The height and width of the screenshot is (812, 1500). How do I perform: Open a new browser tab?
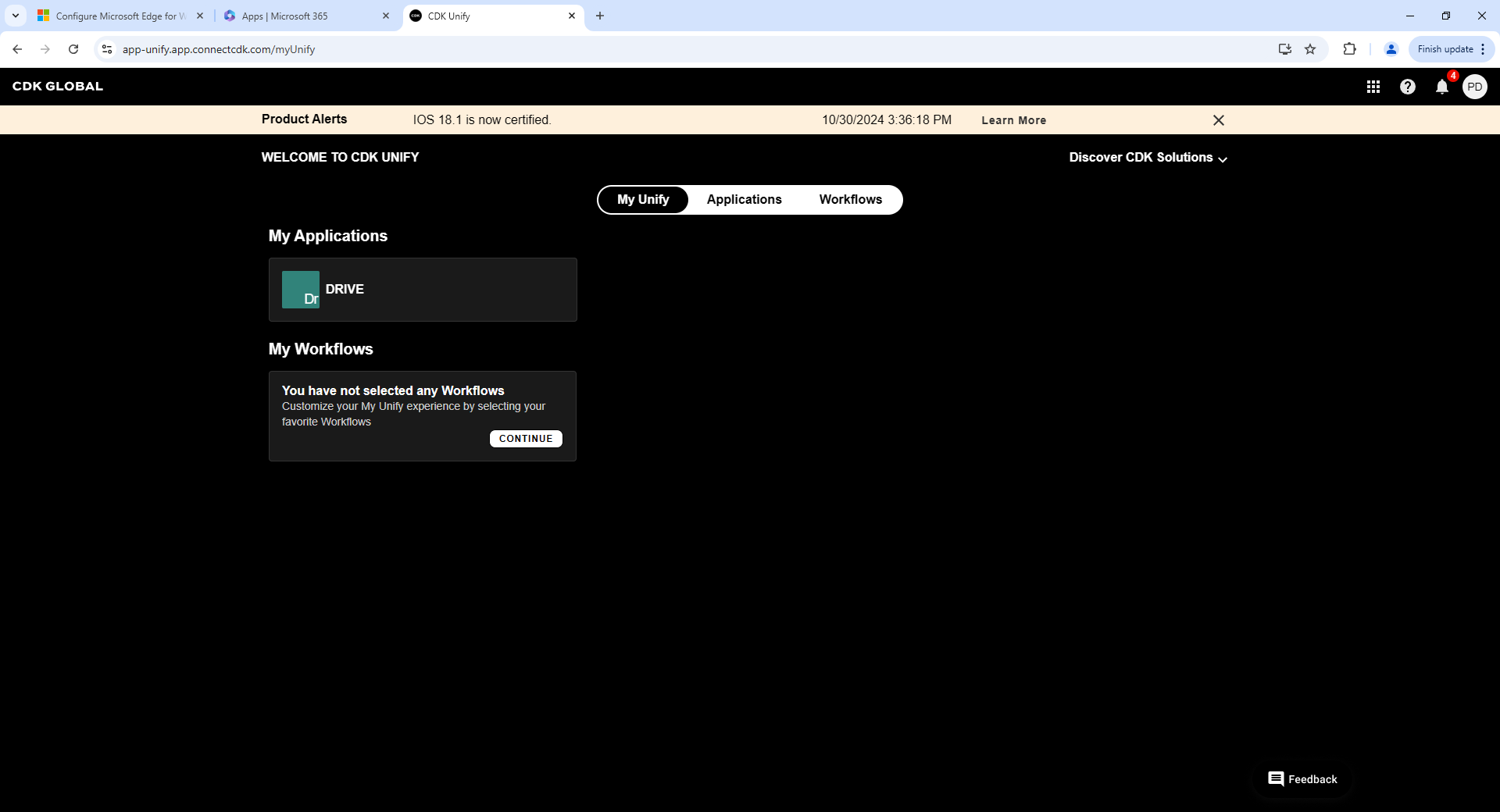pos(600,16)
